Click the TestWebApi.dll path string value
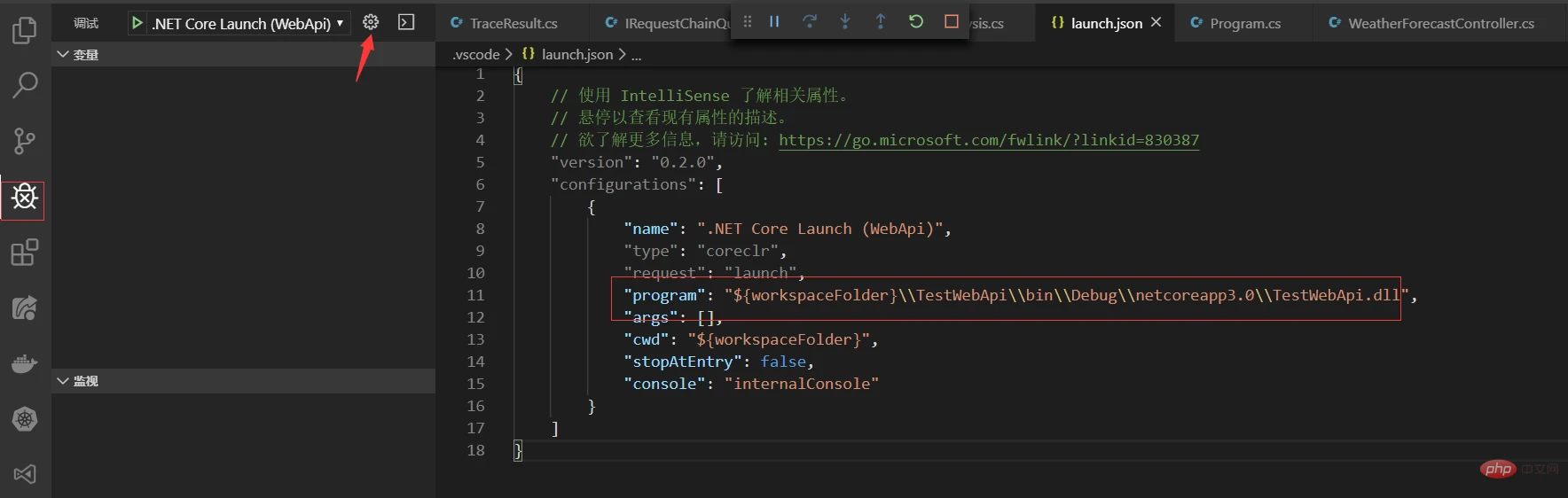 [x=1067, y=295]
